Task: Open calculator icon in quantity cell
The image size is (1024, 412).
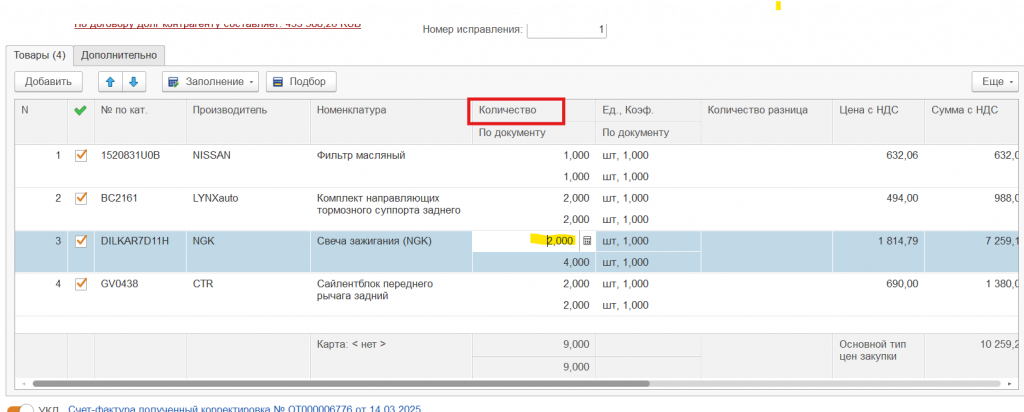Action: 587,241
